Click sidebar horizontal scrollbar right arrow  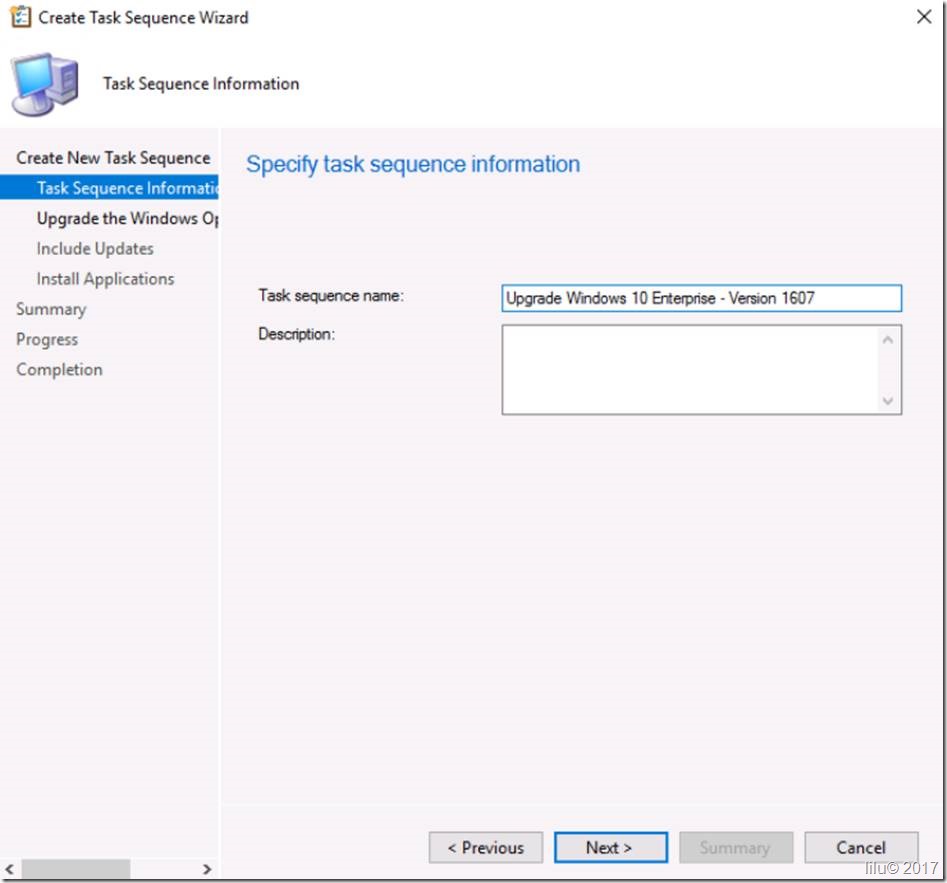[207, 869]
